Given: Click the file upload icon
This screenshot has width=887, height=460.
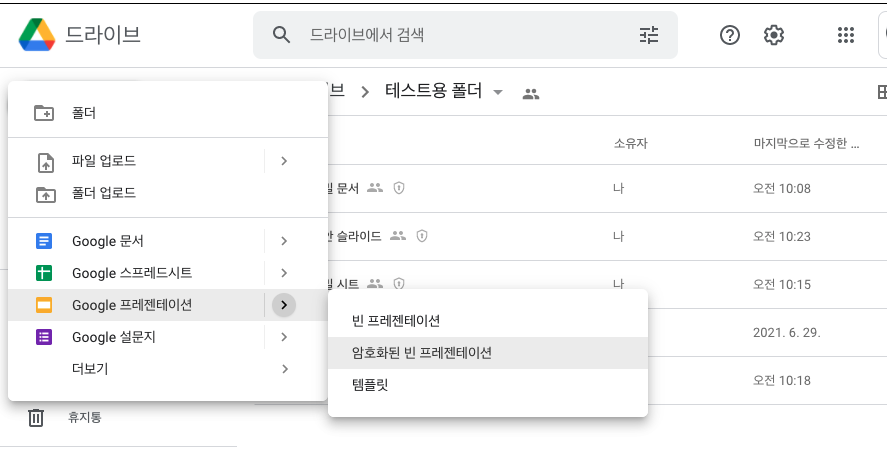Looking at the screenshot, I should point(46,162).
